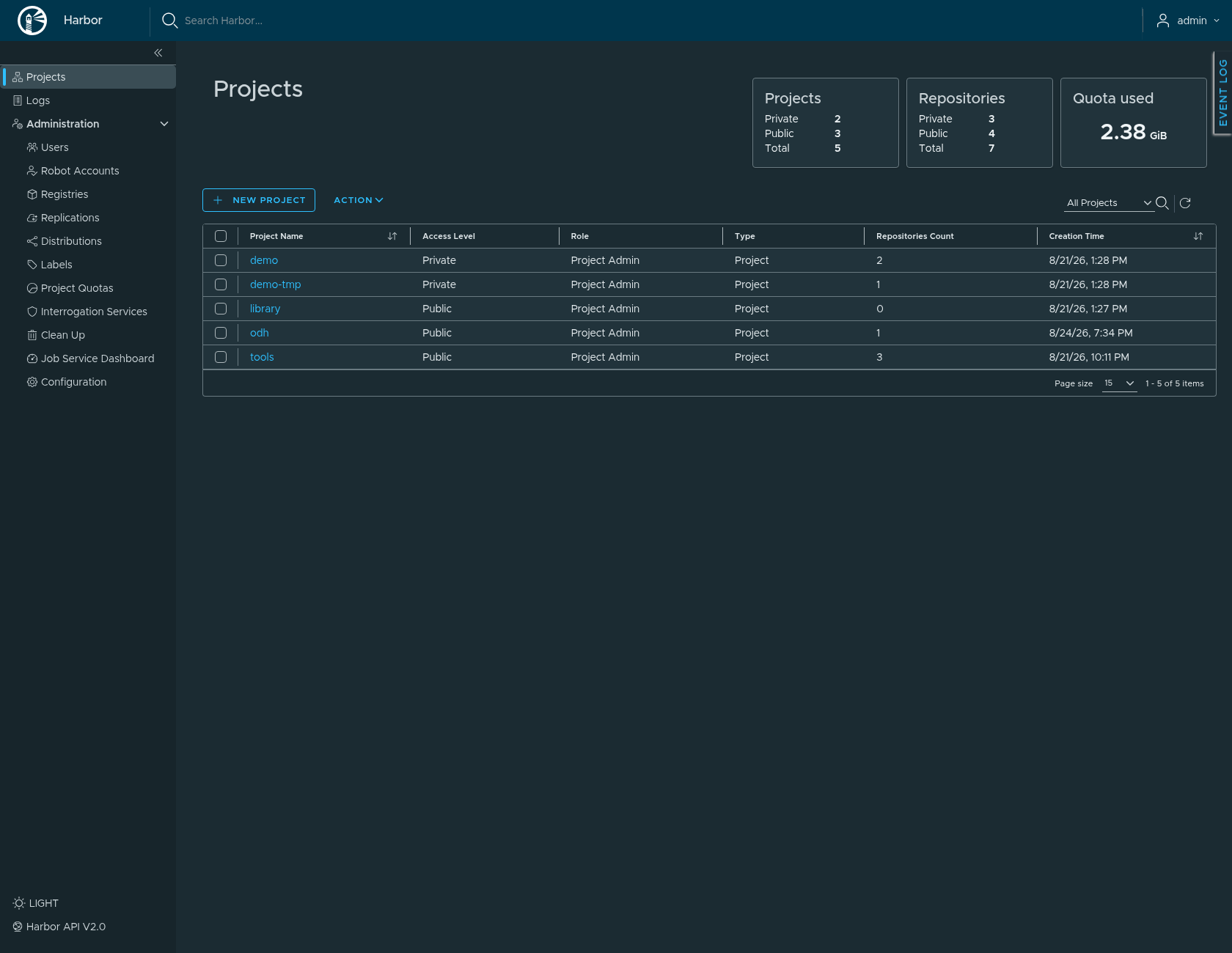Click the Distributions share icon
This screenshot has width=1232, height=953.
pos(32,241)
